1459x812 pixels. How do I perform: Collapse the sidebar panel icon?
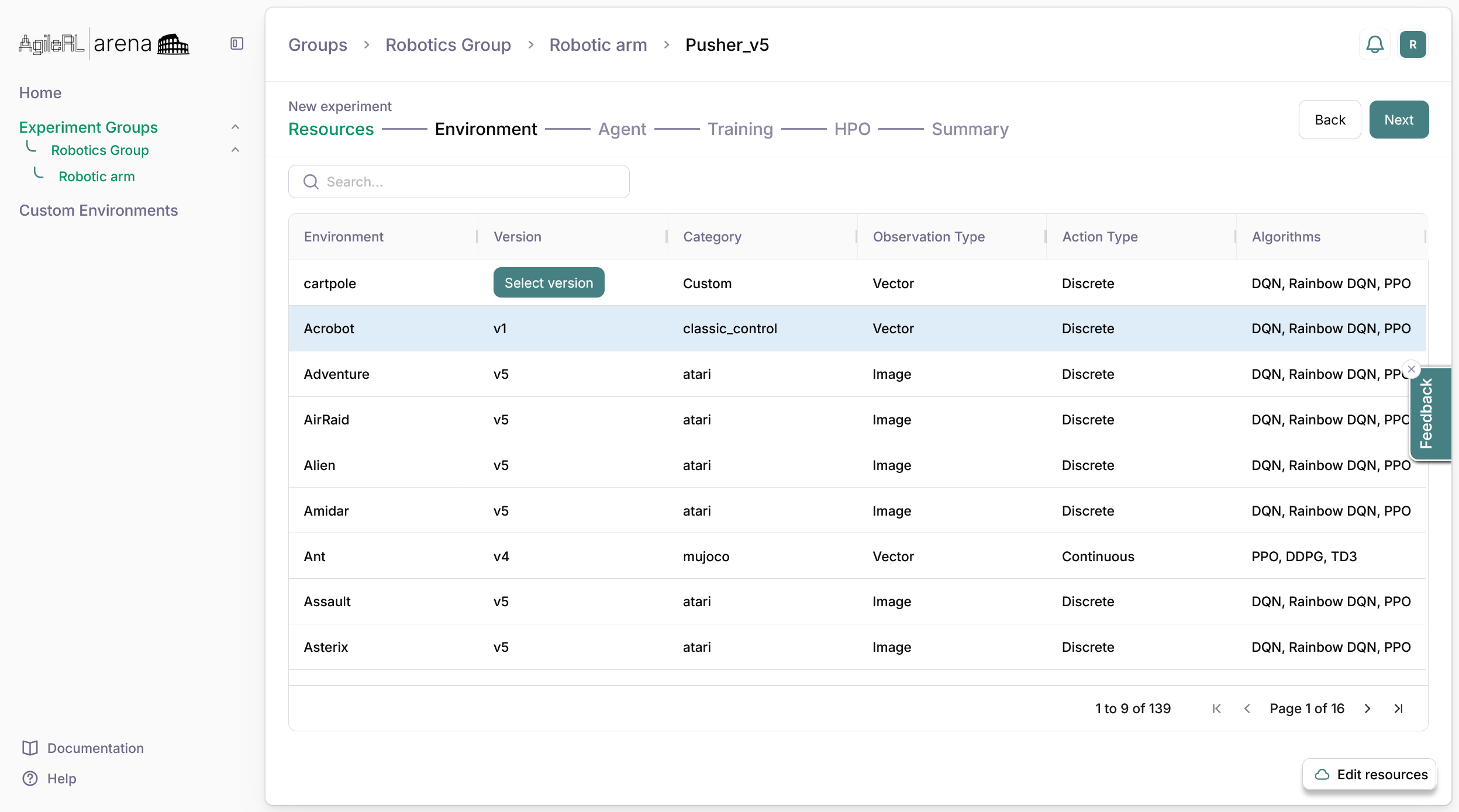(237, 44)
